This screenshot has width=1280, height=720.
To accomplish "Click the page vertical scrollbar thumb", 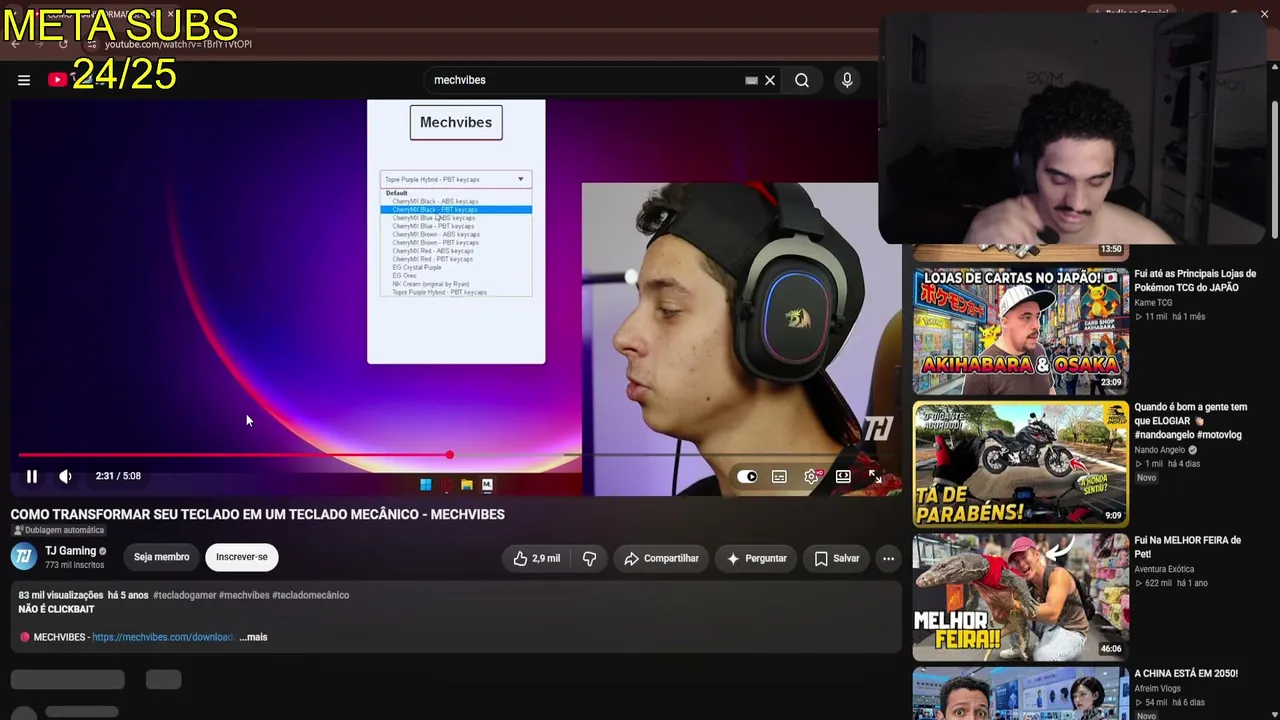I will [1274, 170].
